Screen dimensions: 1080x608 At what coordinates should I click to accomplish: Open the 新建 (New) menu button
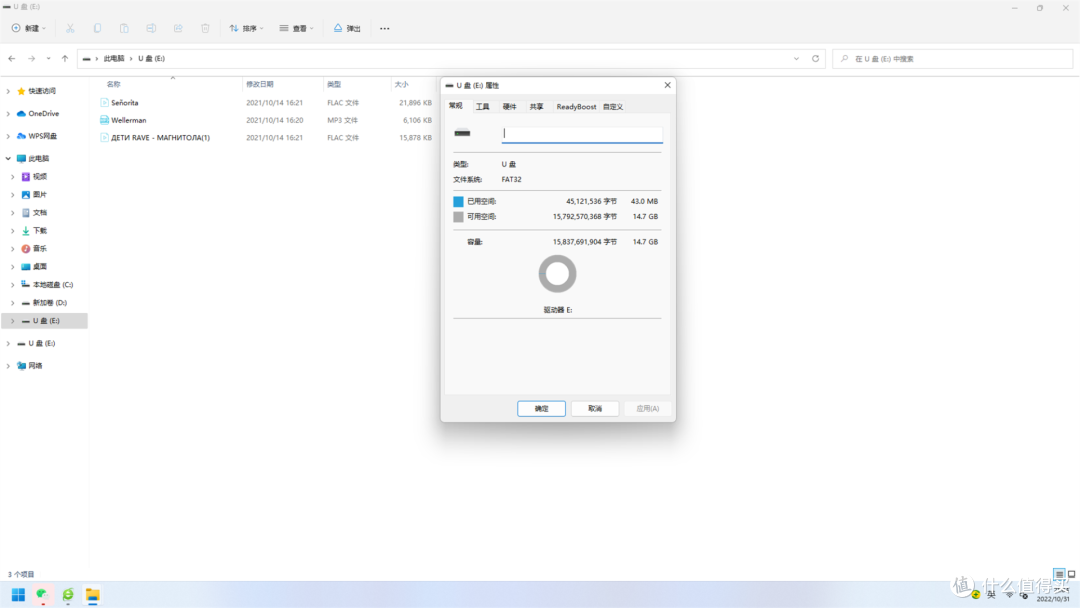[x=28, y=28]
